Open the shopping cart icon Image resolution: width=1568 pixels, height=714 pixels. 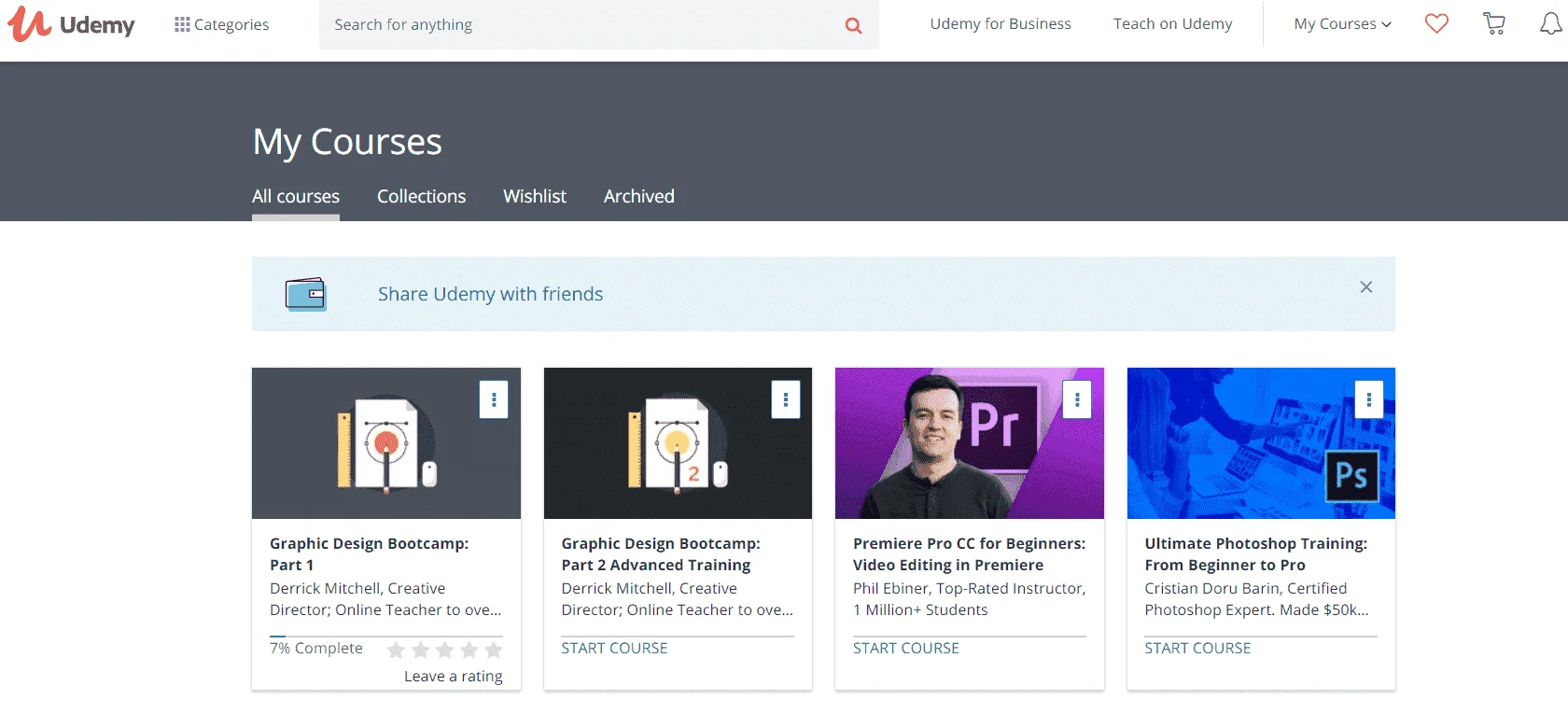pyautogui.click(x=1494, y=23)
